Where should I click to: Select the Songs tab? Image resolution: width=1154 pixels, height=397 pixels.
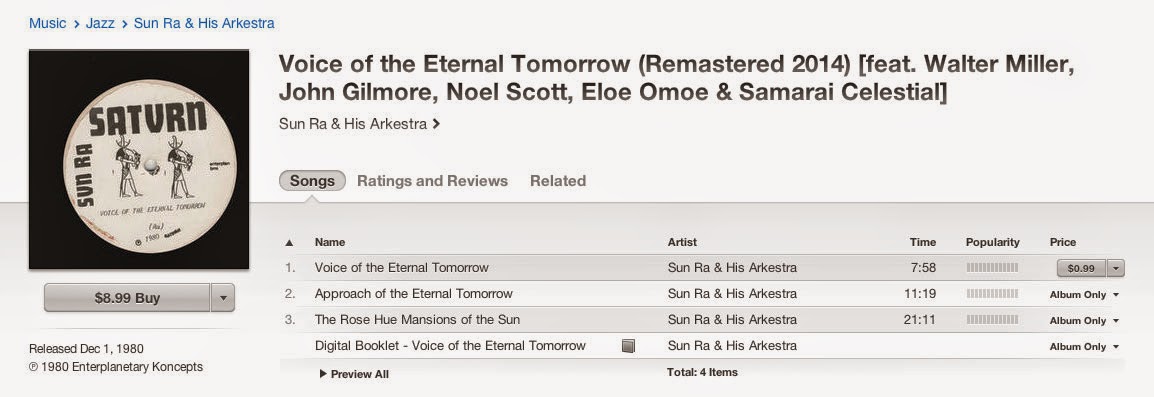click(312, 180)
